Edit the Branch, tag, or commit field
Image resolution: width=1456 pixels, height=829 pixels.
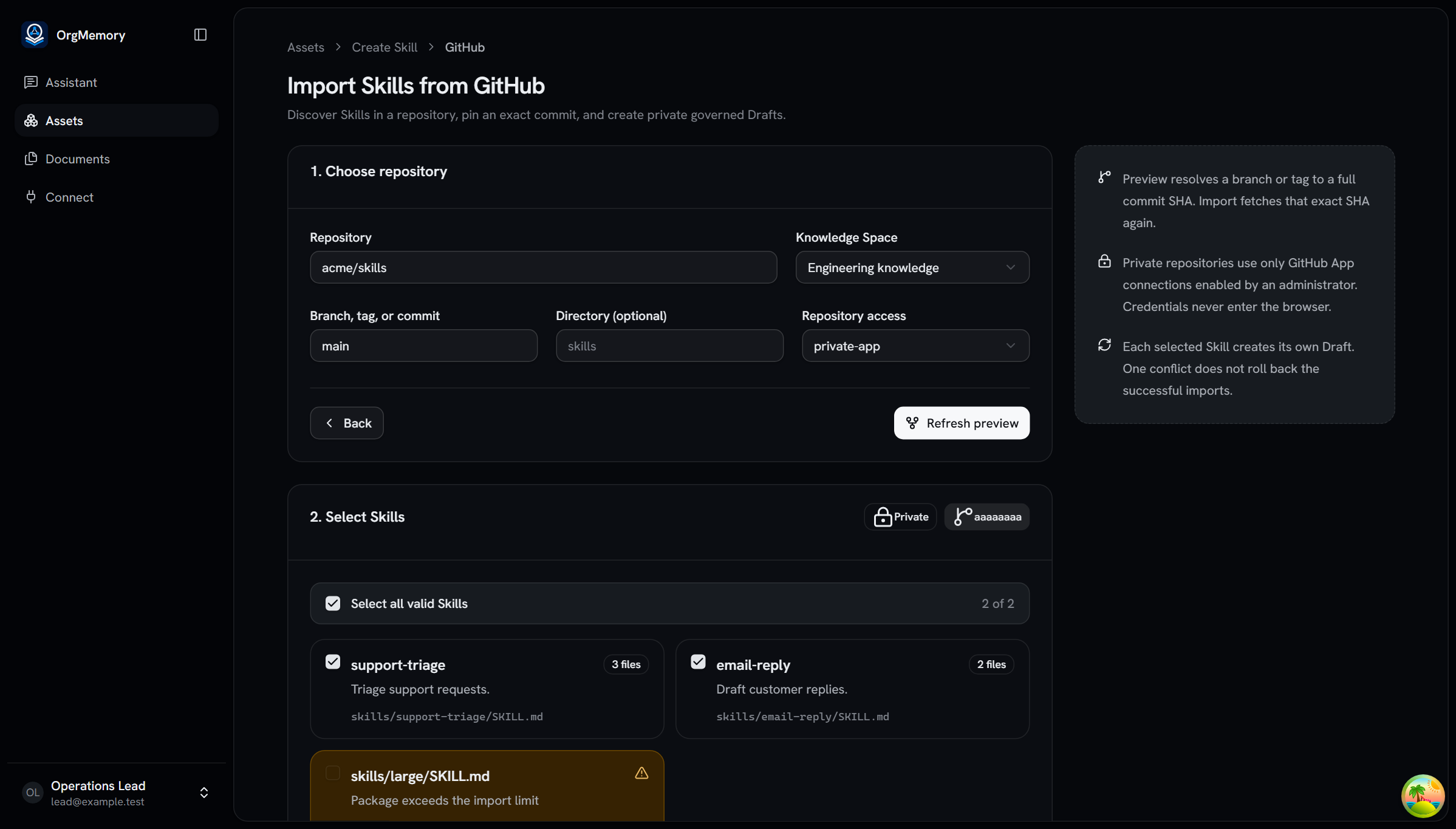(x=424, y=346)
